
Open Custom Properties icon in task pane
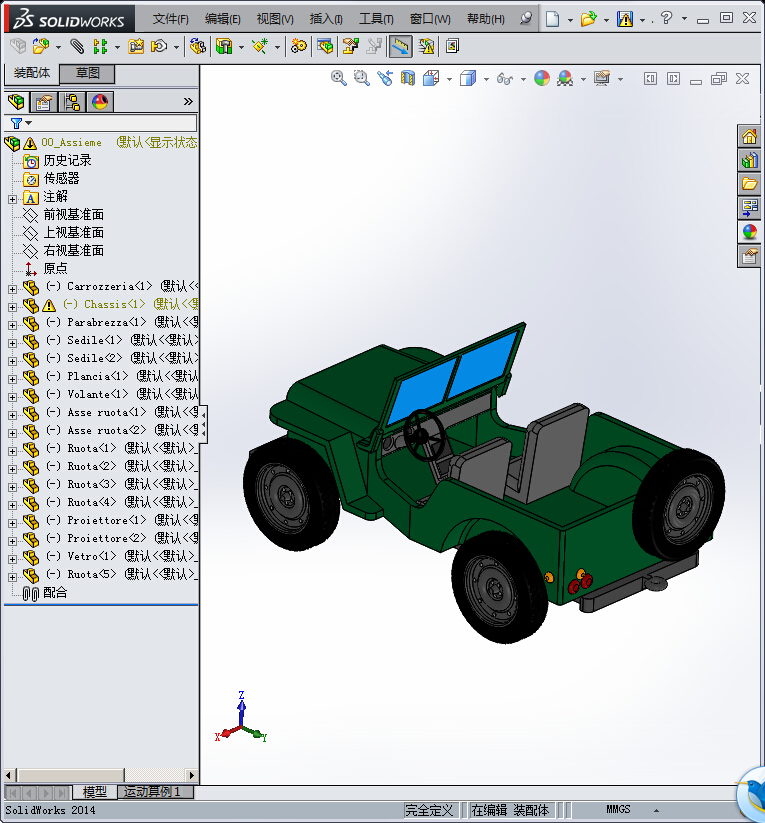[749, 256]
